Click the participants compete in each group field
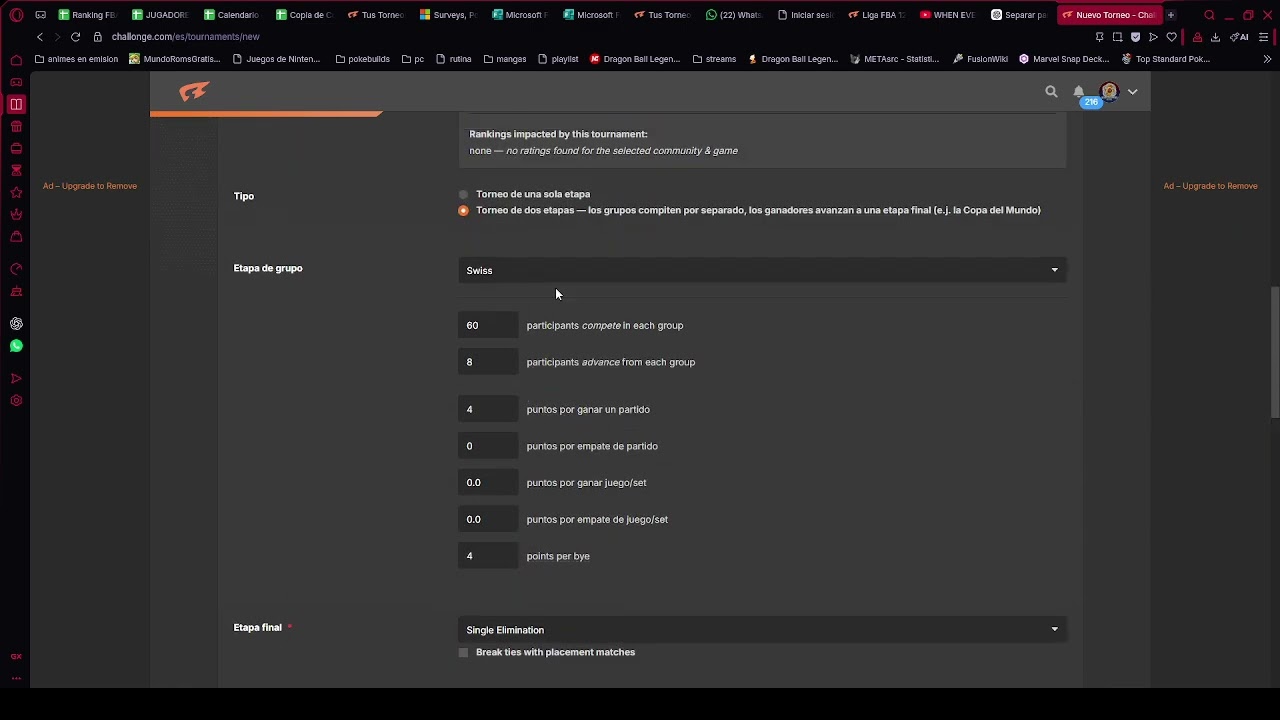This screenshot has width=1280, height=720. [488, 326]
